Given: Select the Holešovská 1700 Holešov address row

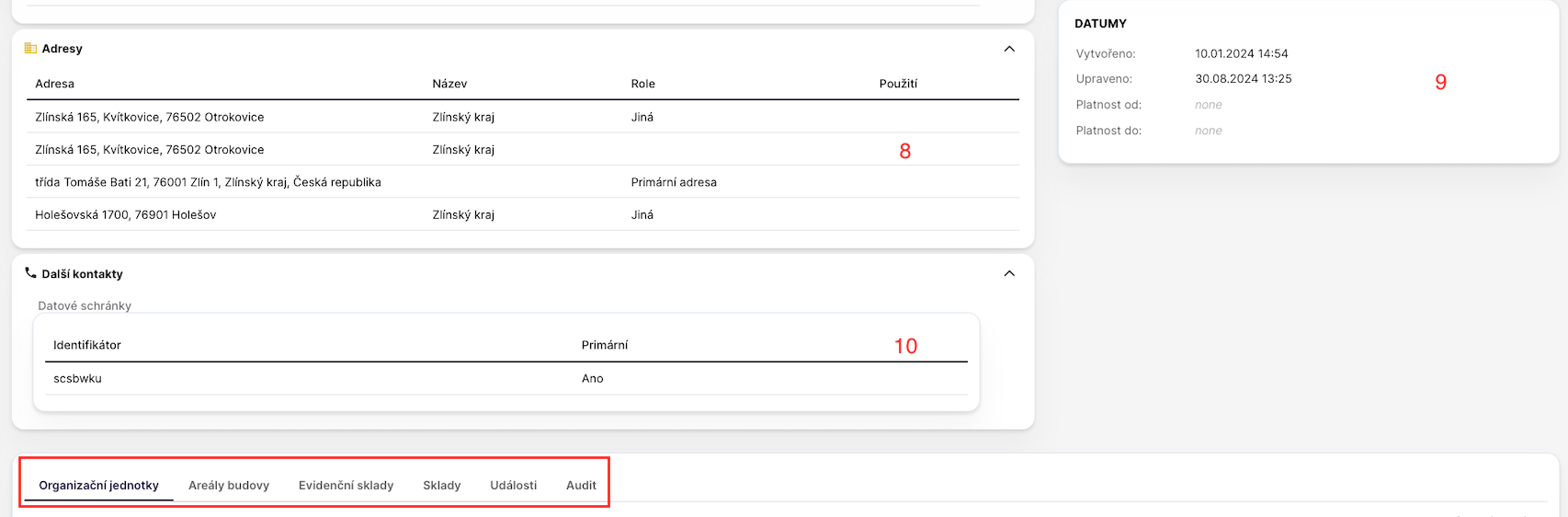Looking at the screenshot, I should (x=126, y=214).
